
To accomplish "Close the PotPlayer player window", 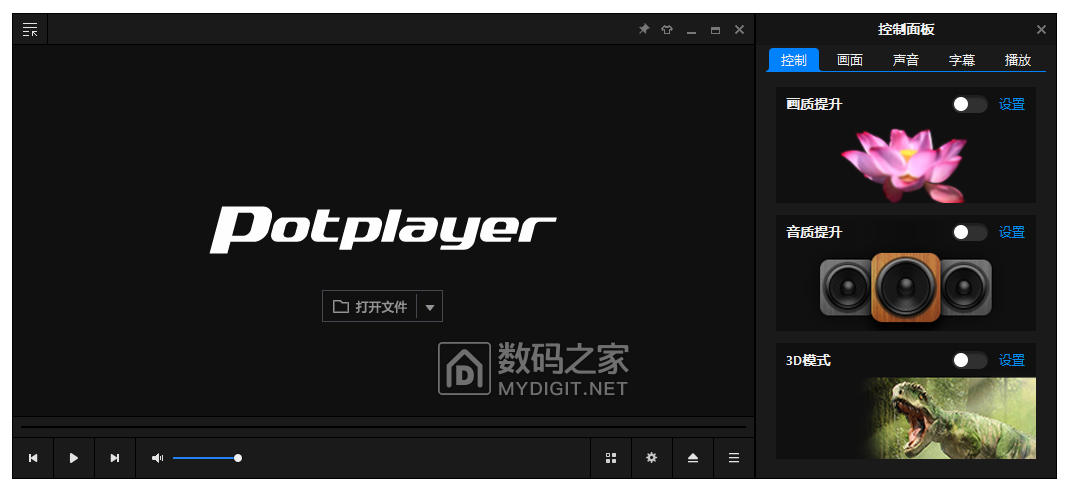I will point(739,29).
